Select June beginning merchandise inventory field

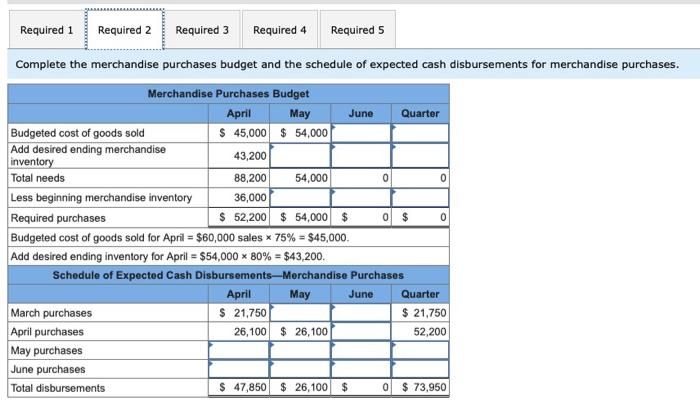click(x=361, y=197)
